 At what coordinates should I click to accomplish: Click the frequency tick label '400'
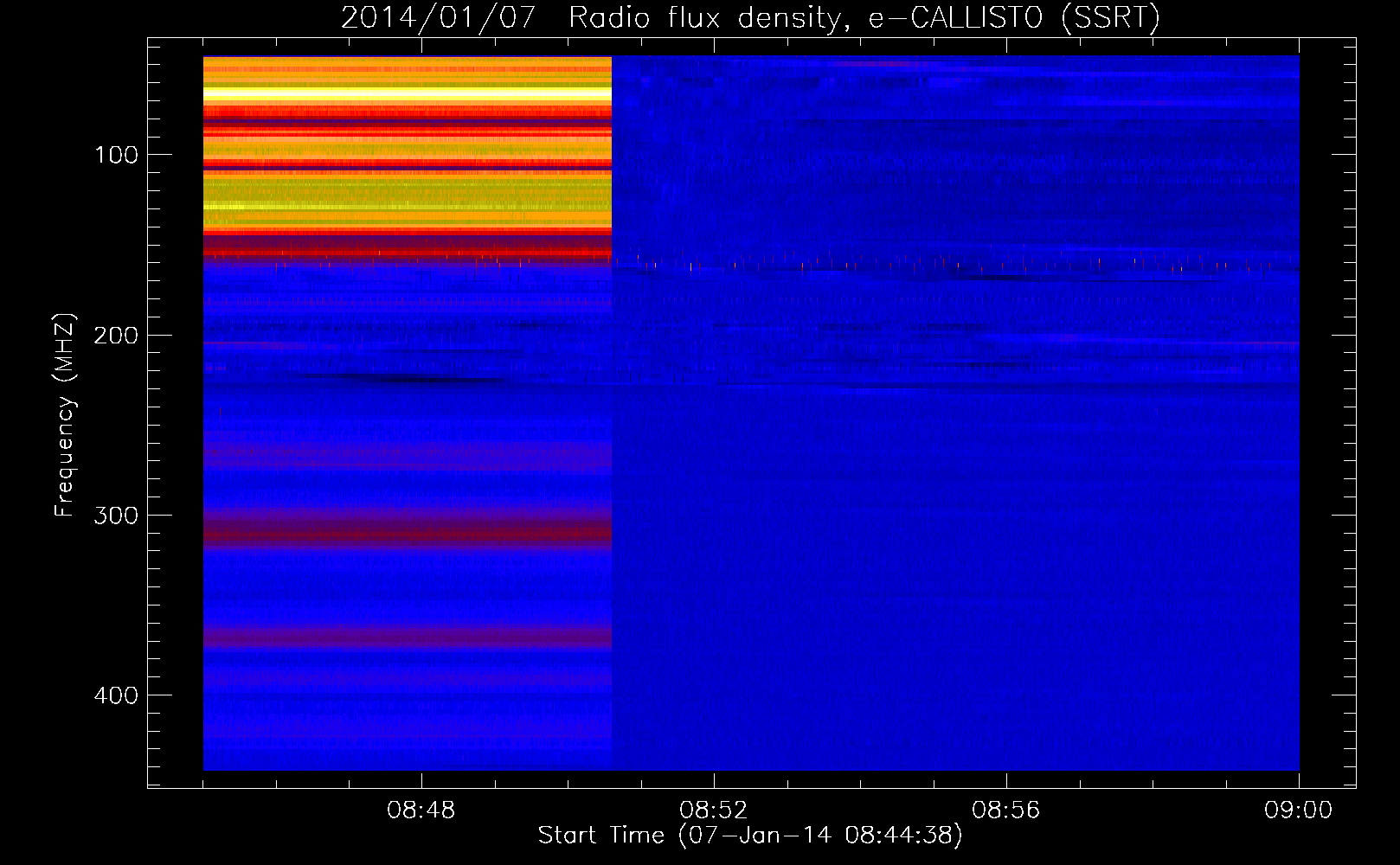click(116, 695)
